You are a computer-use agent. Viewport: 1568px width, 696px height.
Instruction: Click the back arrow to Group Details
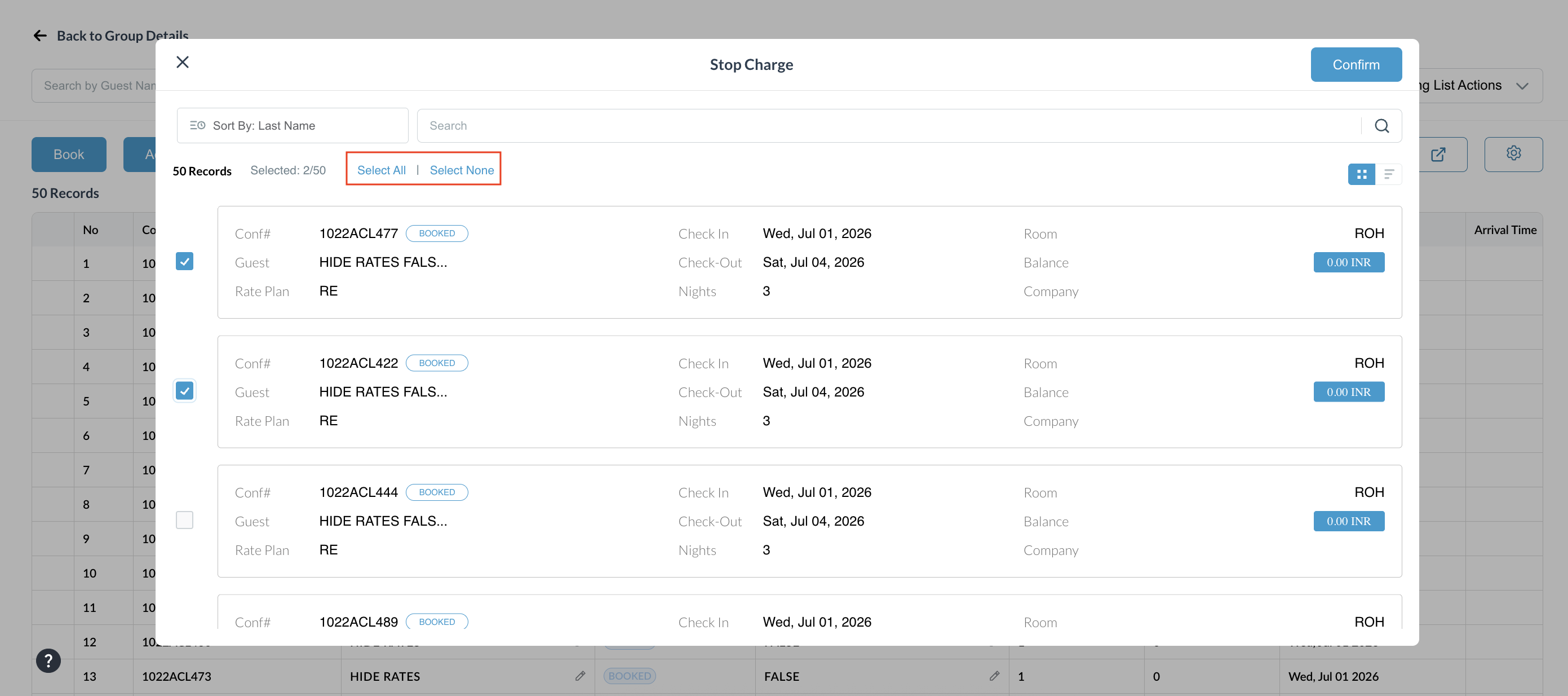(x=40, y=36)
